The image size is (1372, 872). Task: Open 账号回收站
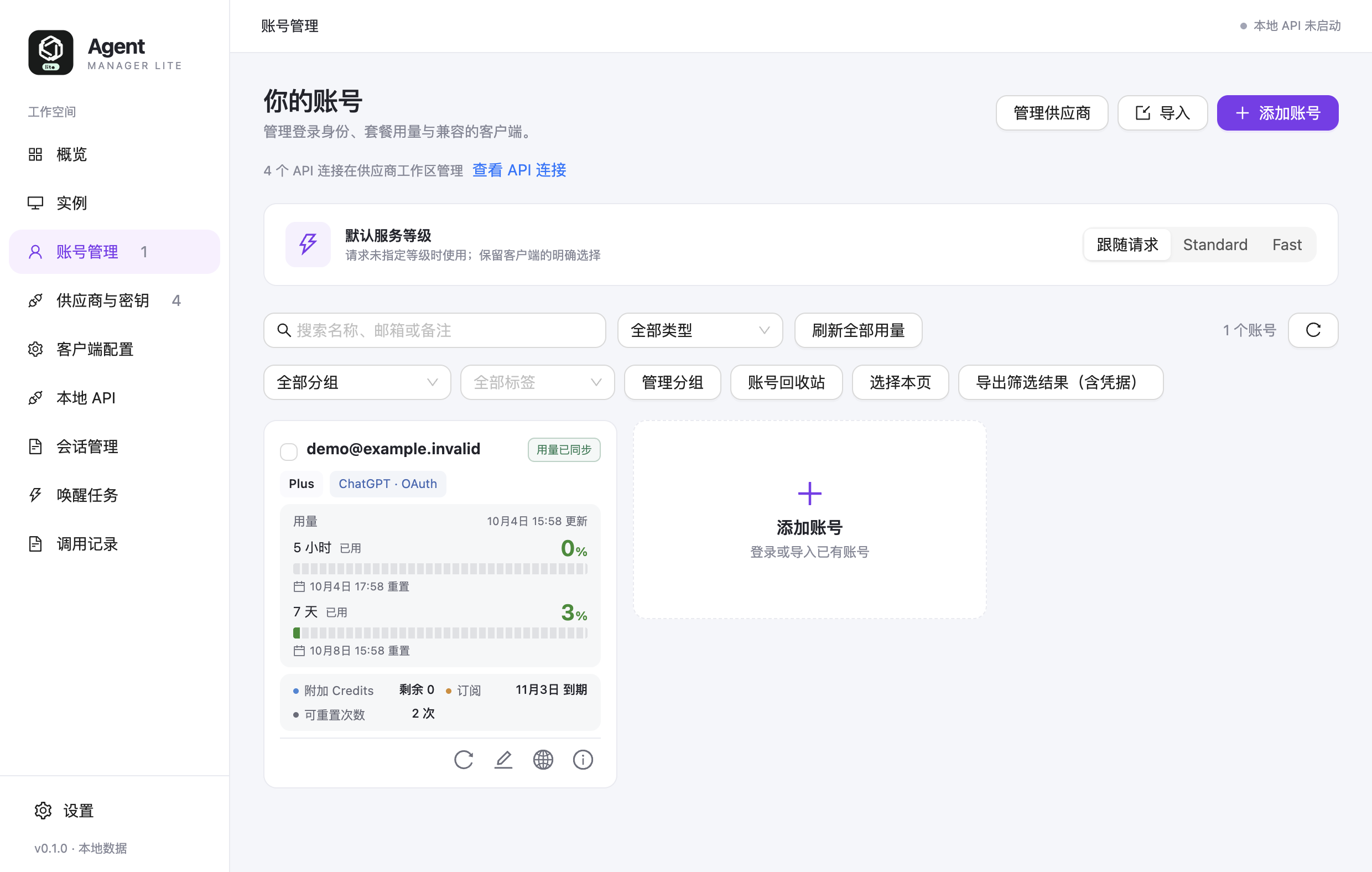[x=786, y=382]
